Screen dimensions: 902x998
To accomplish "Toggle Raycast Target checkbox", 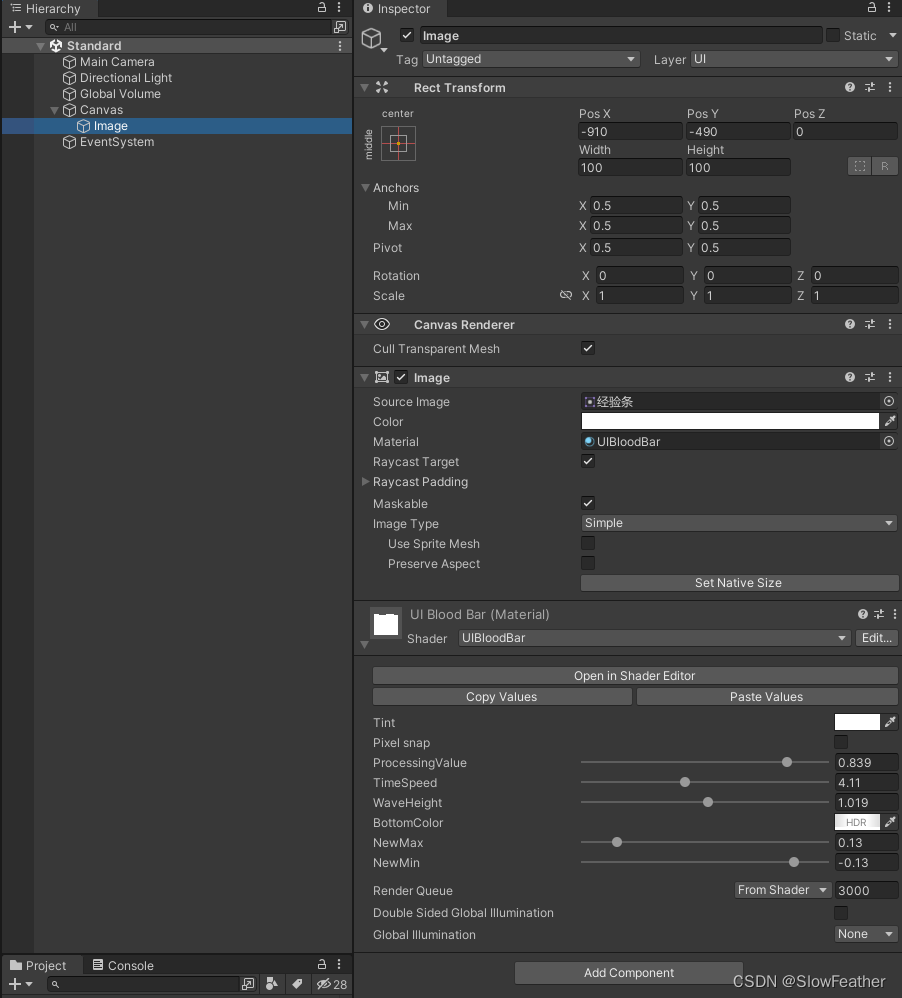I will 588,461.
